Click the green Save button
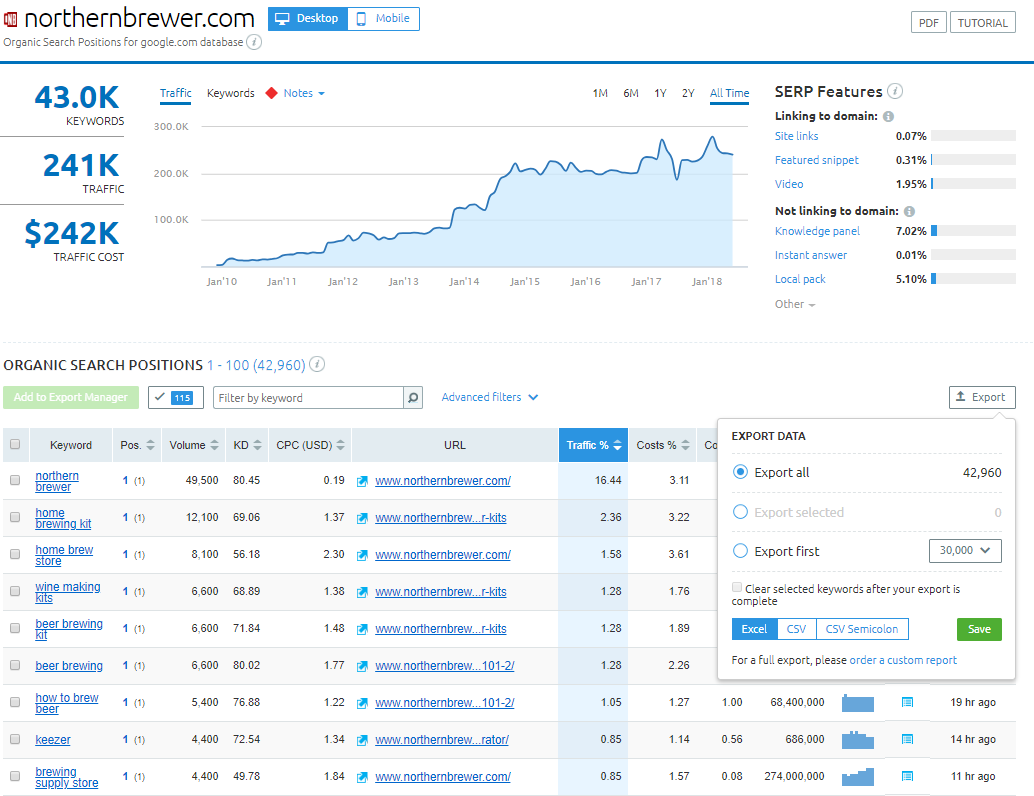The image size is (1034, 796). (978, 629)
